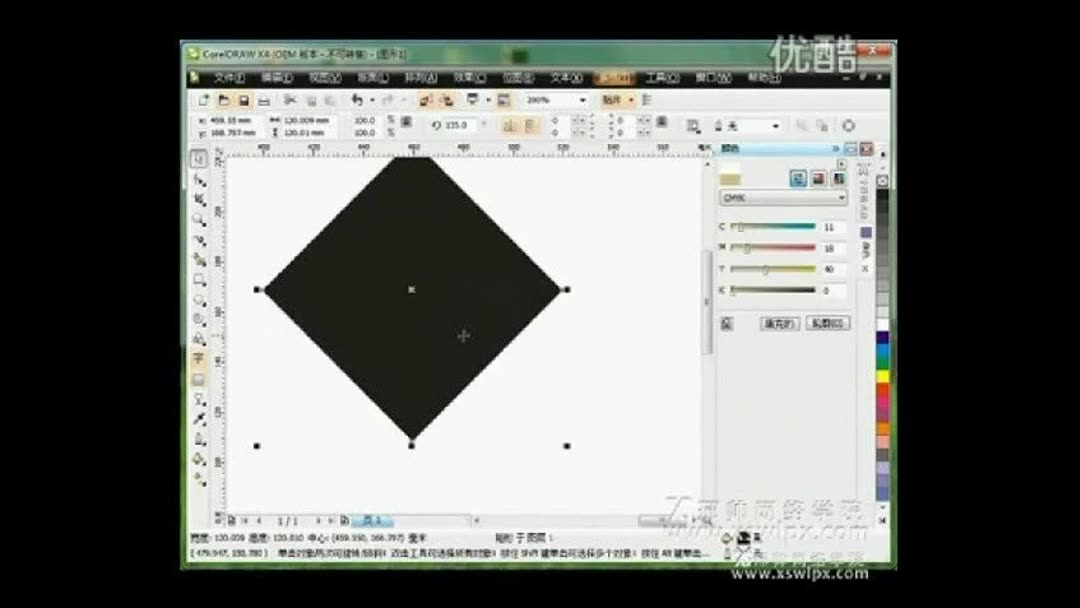Select the Zoom tool

196,218
